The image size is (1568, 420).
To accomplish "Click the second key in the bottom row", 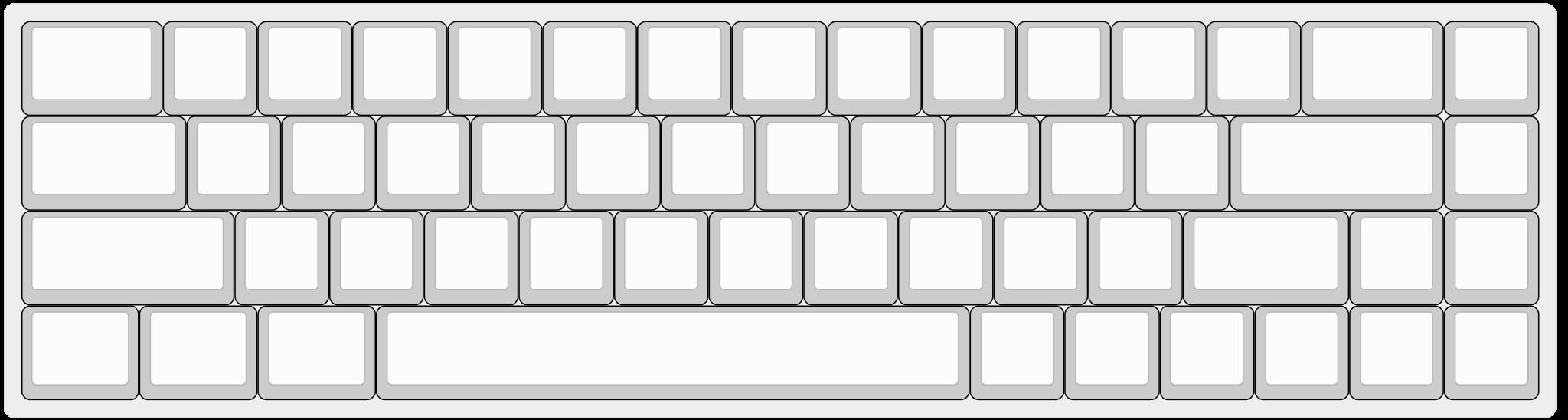I will (x=198, y=353).
